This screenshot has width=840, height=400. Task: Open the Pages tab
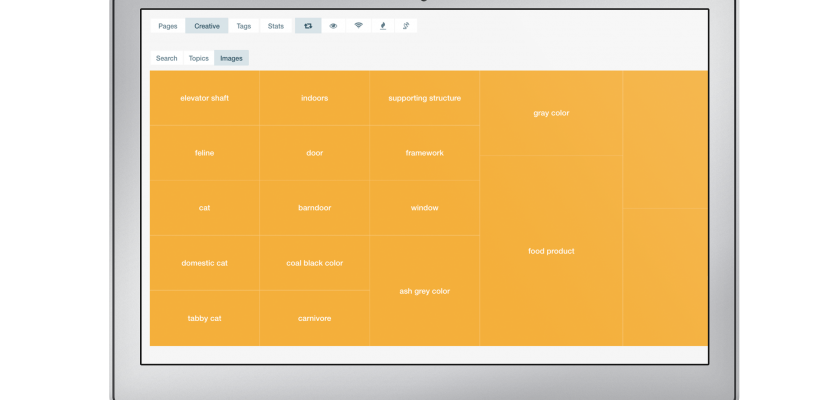click(x=168, y=26)
